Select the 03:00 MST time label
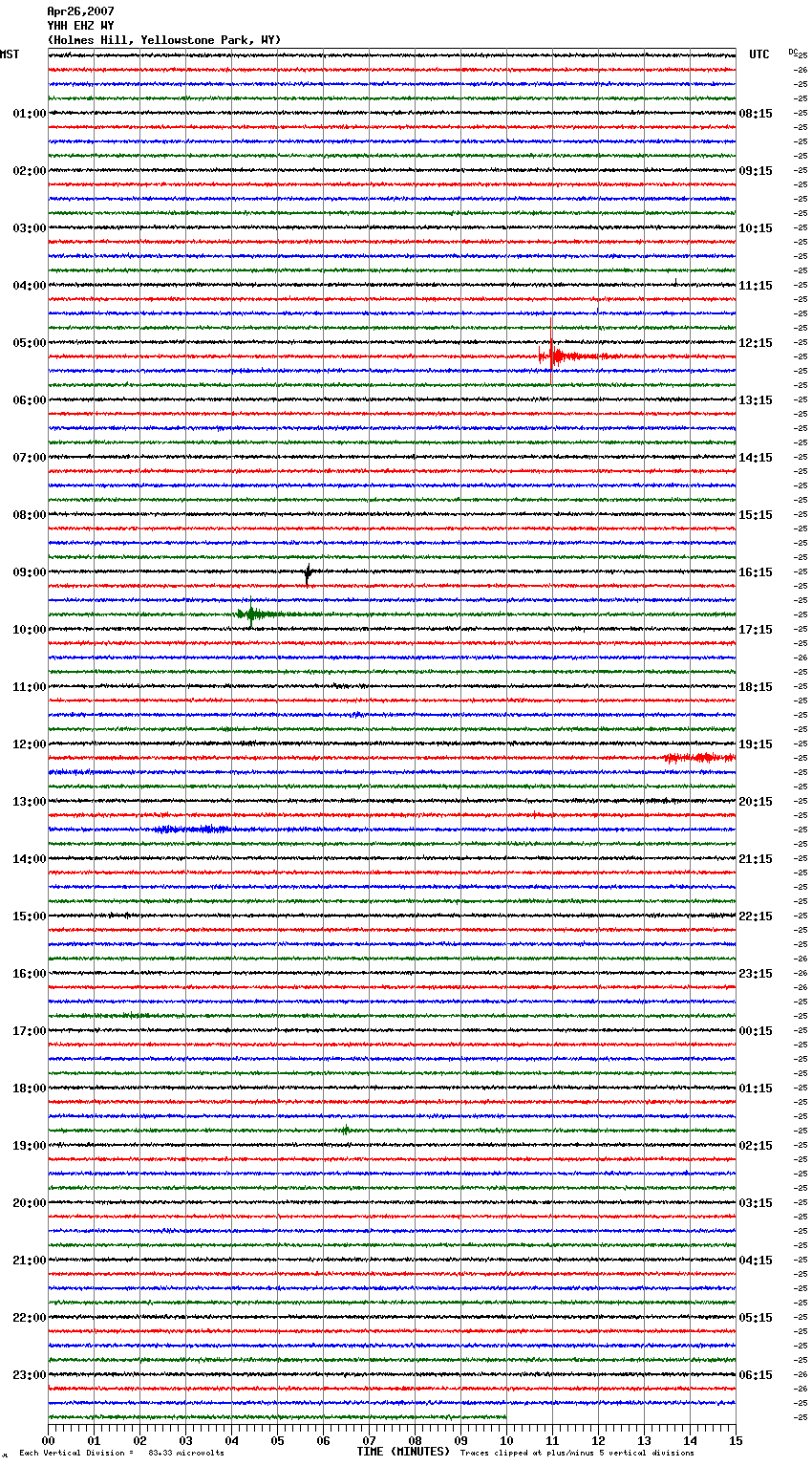Viewport: 812px width, 1466px height. pyautogui.click(x=29, y=228)
